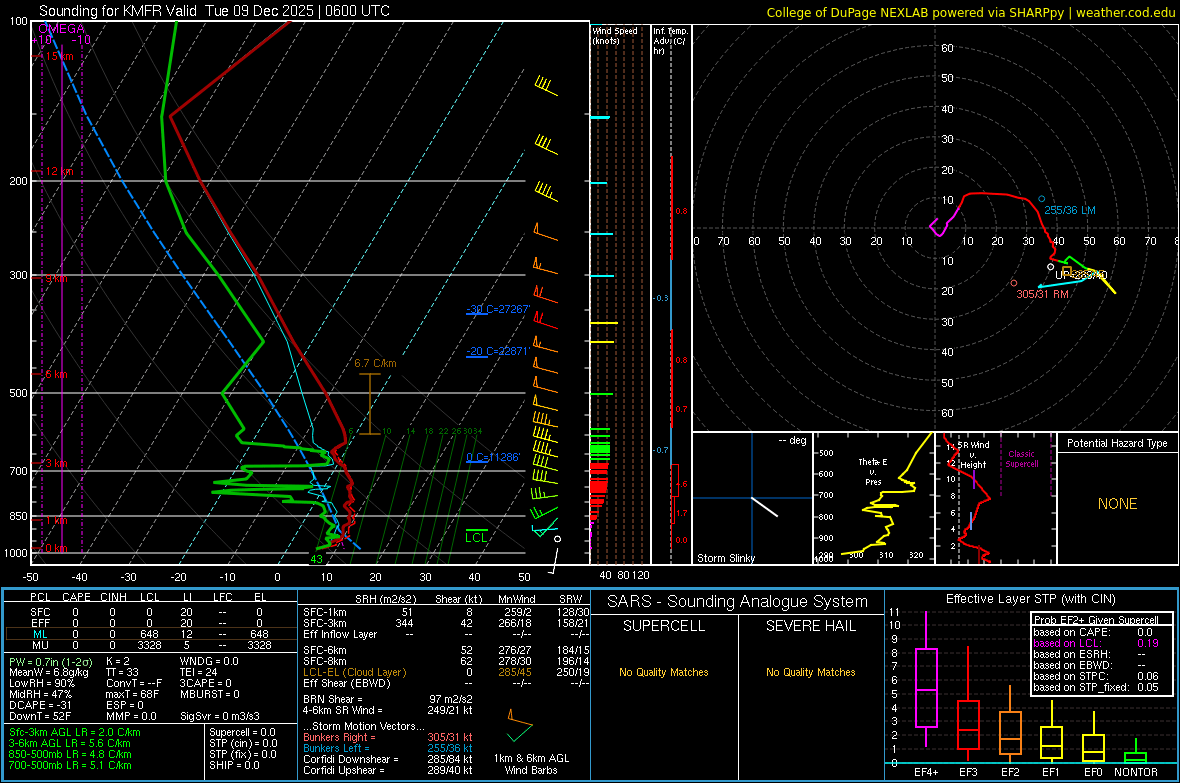Click the Supercell = 0.0 value
The height and width of the screenshot is (783, 1180).
coord(242,732)
